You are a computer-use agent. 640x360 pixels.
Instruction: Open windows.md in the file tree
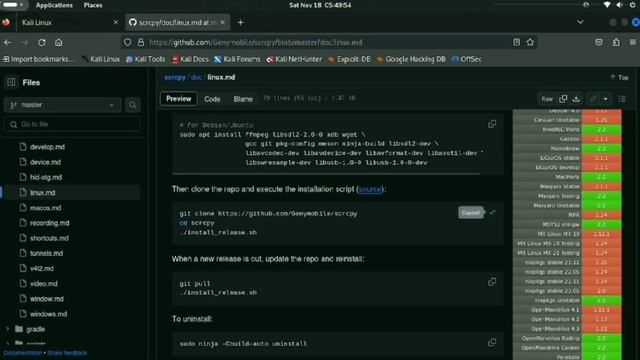tap(48, 314)
